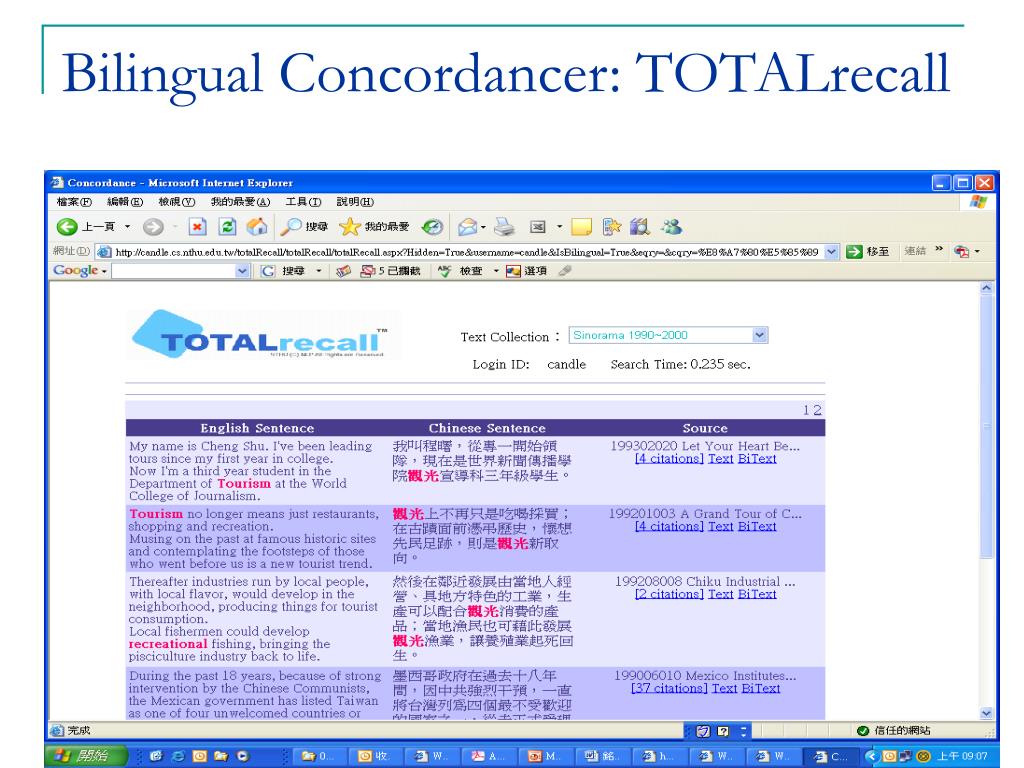Click the Text link in Mexico Institutes row
Screen dimensions: 1024x768
coord(724,688)
